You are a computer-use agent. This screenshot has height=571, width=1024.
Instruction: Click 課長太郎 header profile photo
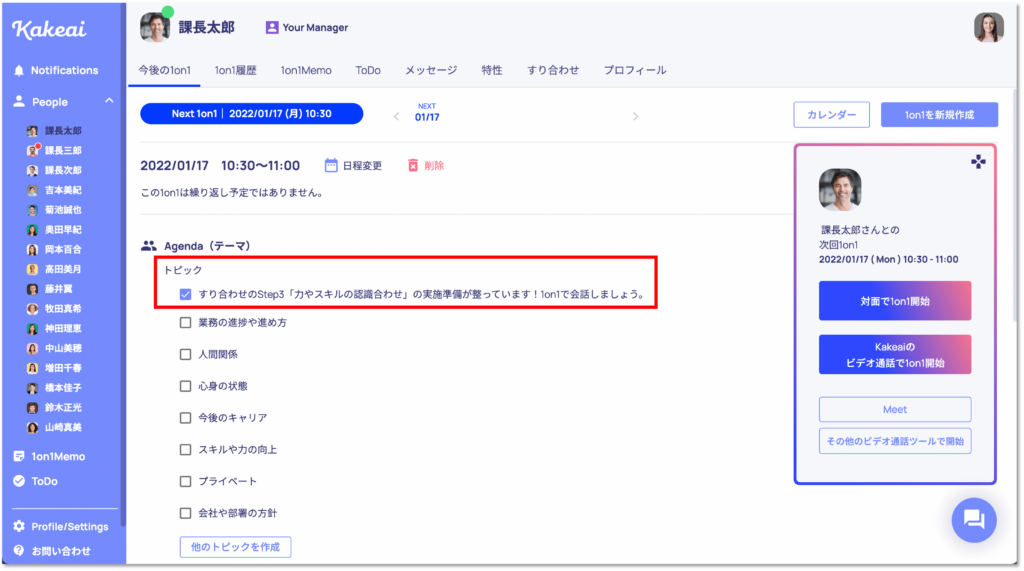click(x=155, y=27)
